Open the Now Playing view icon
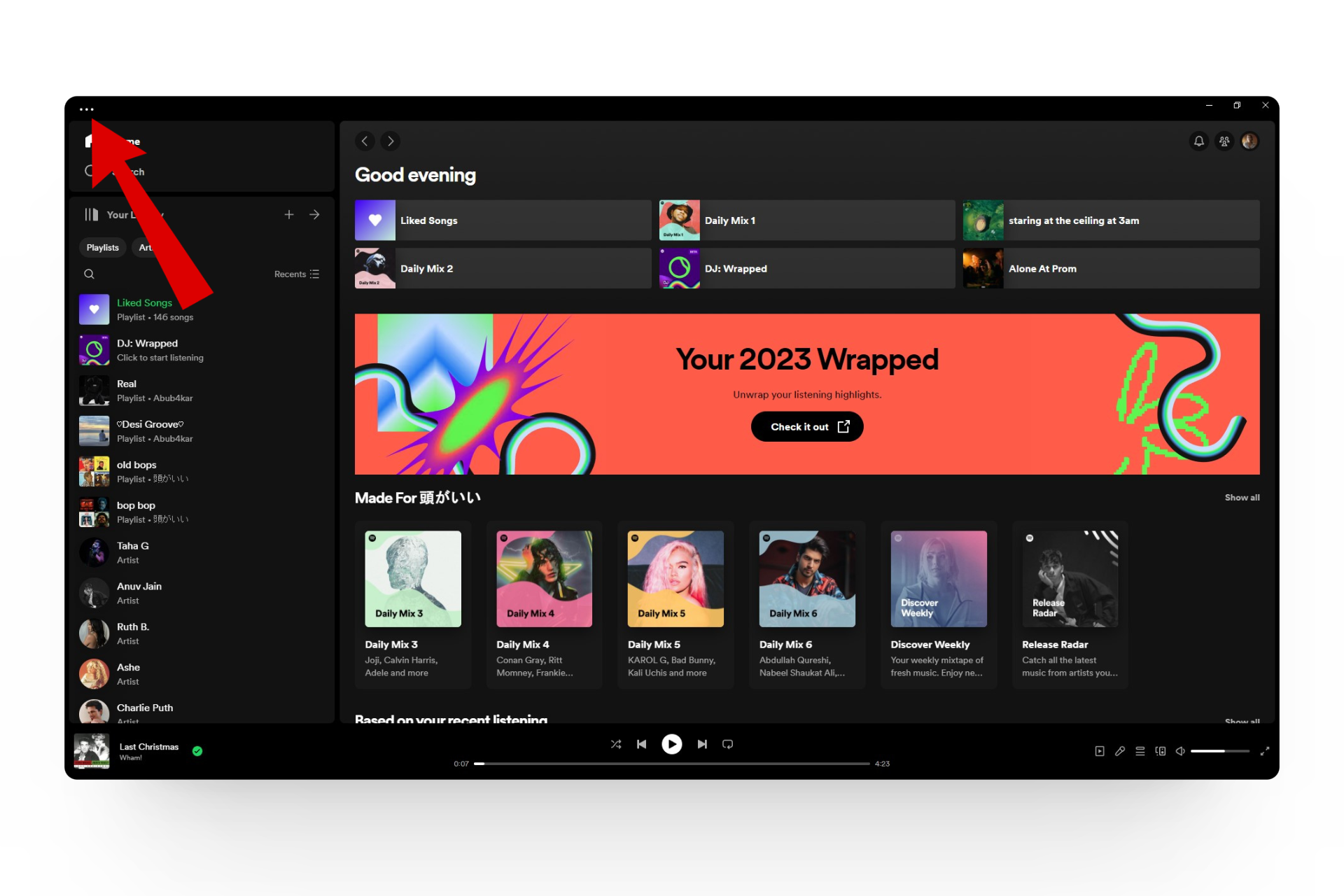The image size is (1344, 896). (x=1099, y=751)
